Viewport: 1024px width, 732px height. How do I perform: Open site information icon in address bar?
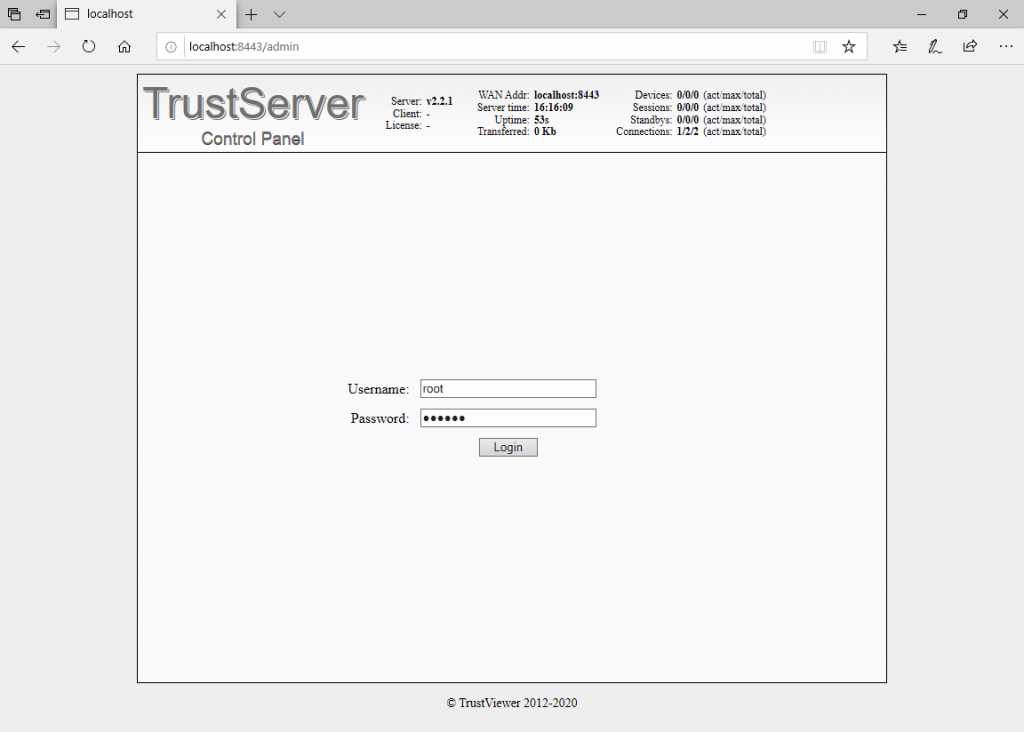170,46
